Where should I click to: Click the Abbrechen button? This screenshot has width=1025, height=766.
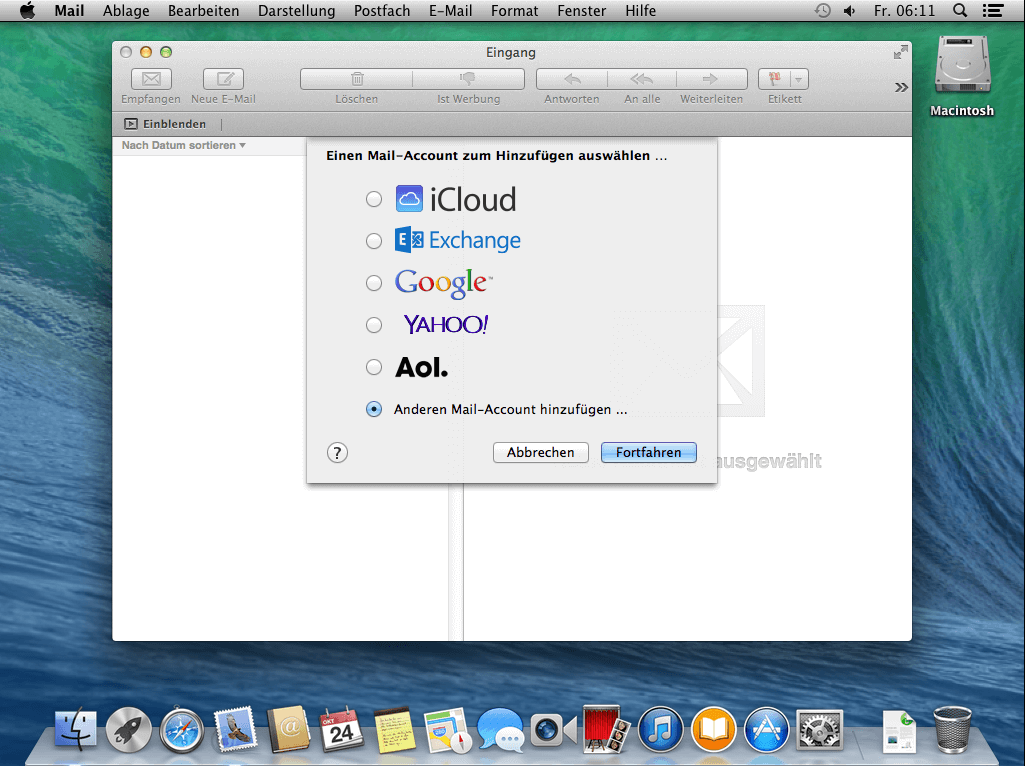tap(541, 452)
